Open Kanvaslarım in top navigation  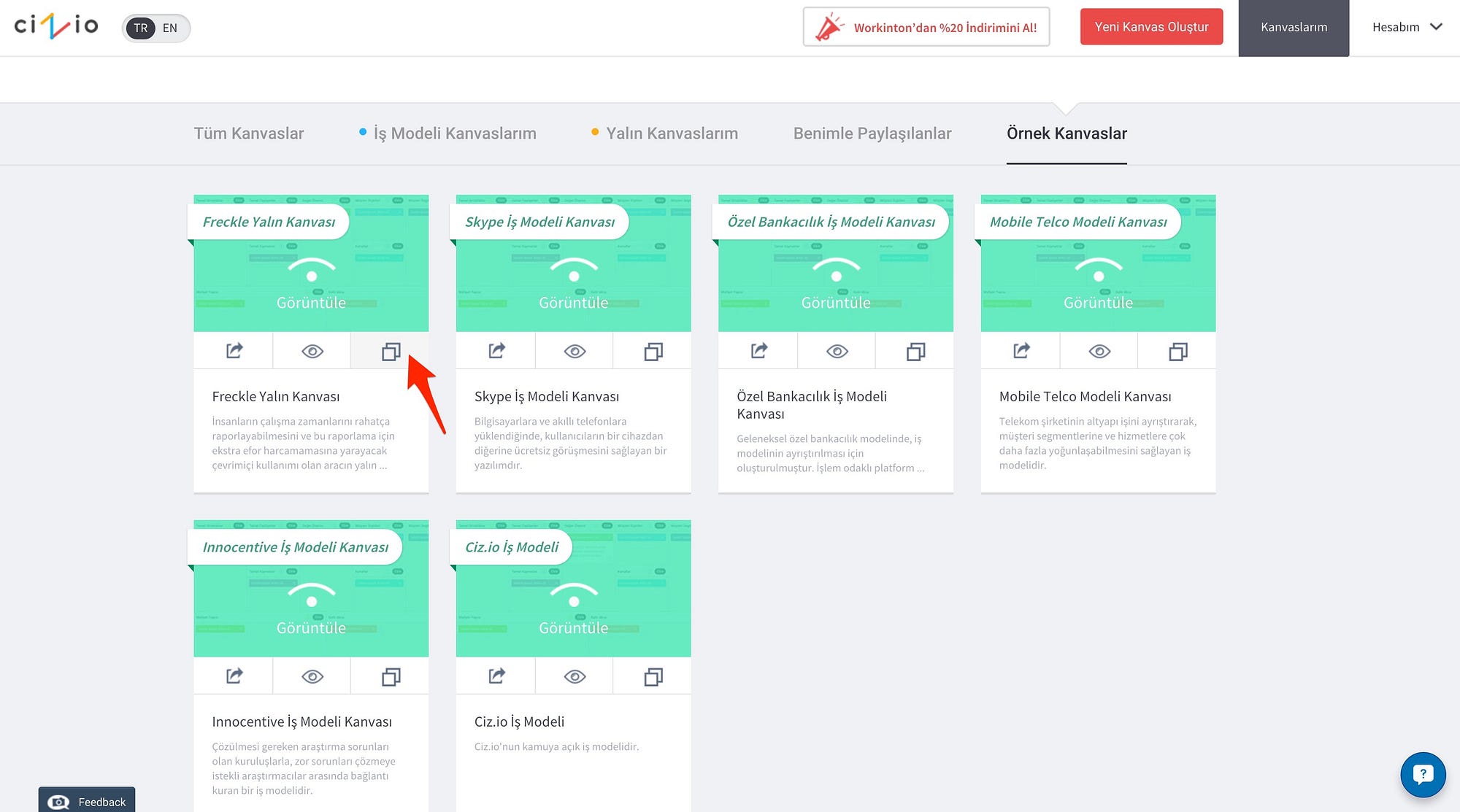tap(1294, 27)
